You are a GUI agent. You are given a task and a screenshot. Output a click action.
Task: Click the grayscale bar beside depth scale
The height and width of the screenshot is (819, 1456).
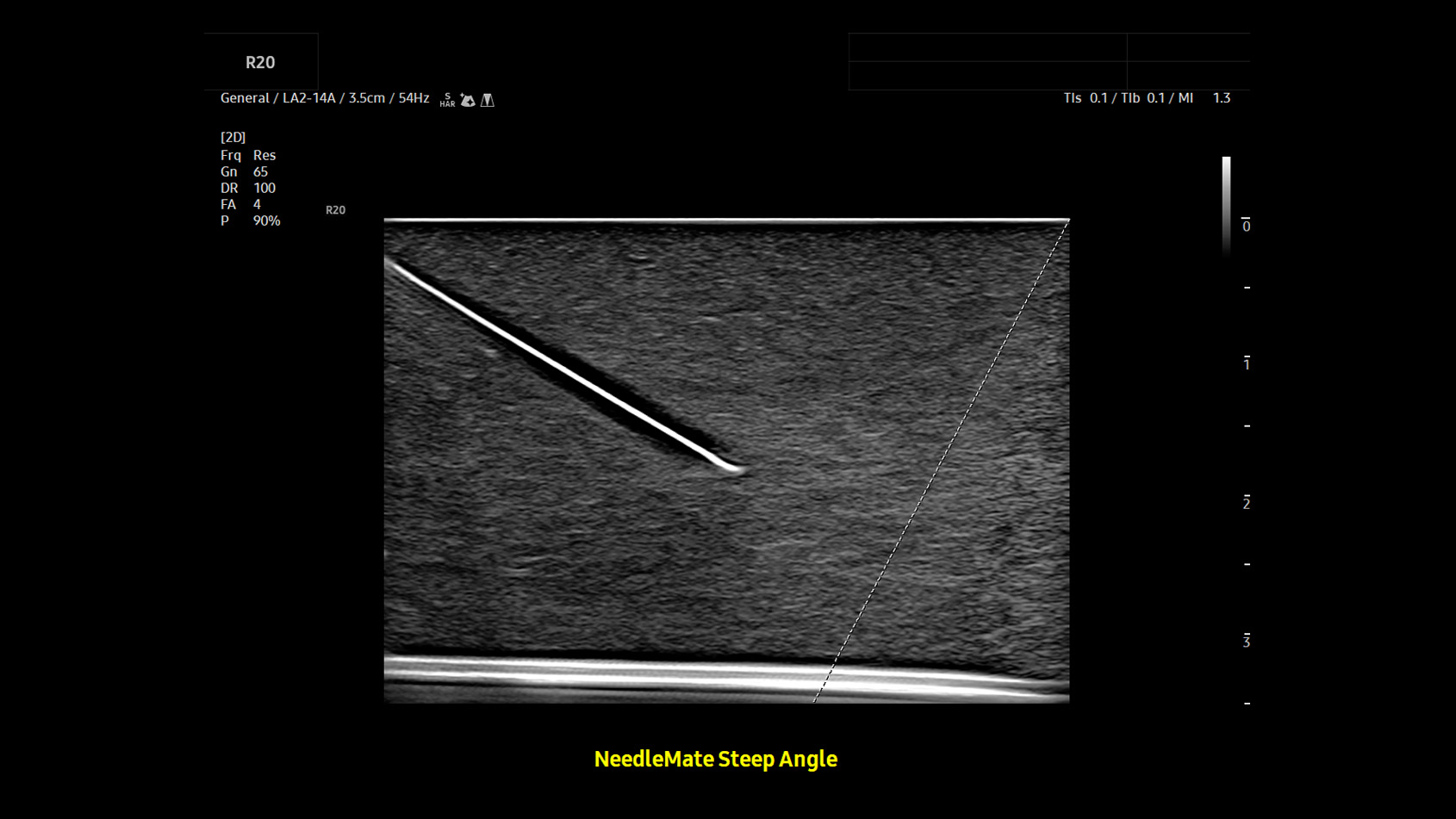(1226, 205)
